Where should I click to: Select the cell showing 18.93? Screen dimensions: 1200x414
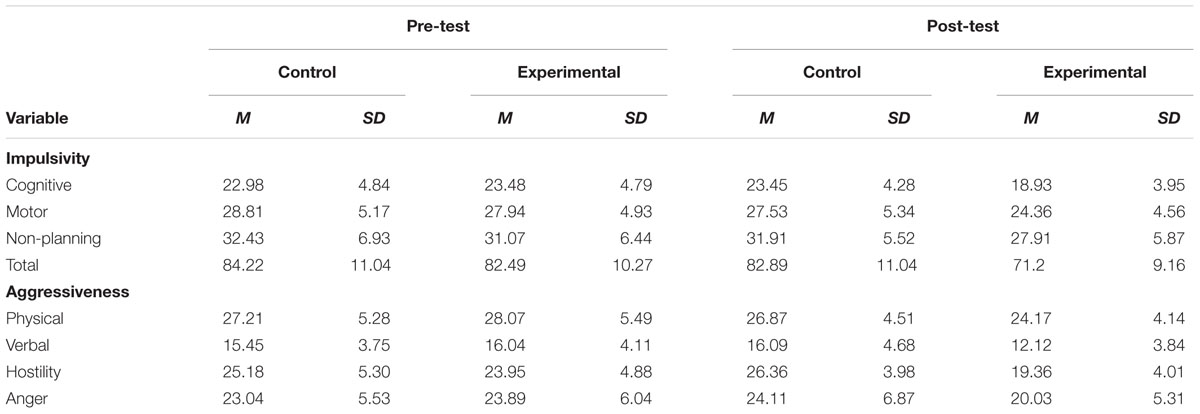pyautogui.click(x=1029, y=185)
